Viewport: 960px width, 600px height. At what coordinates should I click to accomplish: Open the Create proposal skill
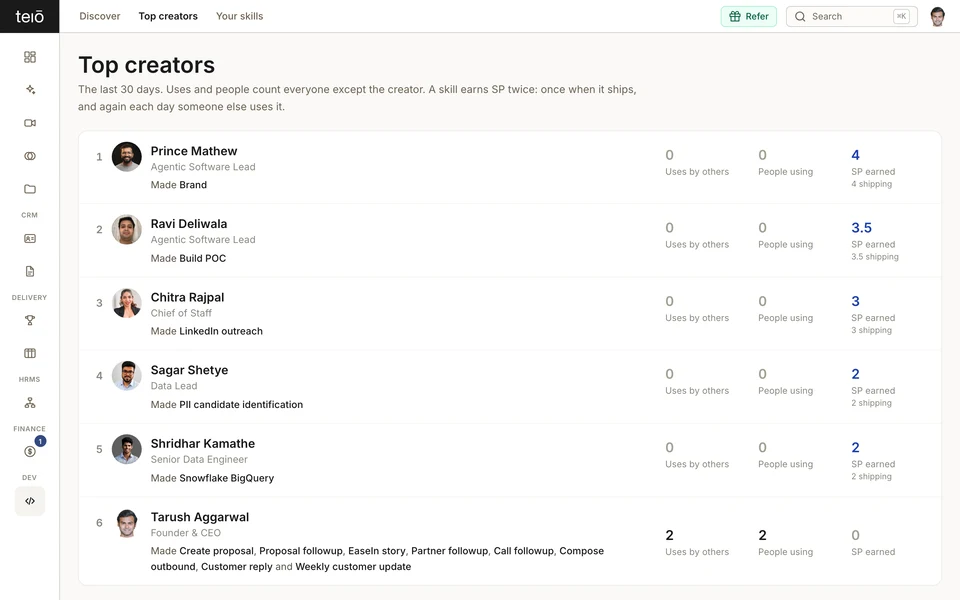point(216,551)
